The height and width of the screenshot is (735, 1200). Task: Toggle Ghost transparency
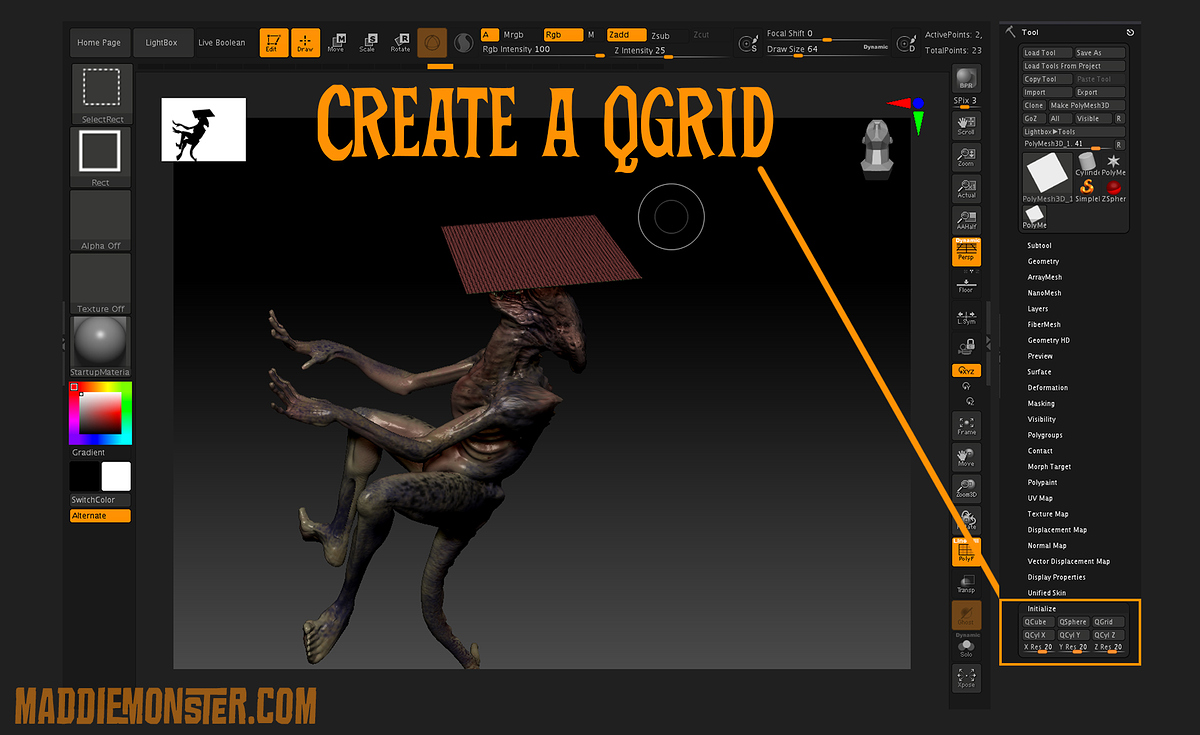(966, 616)
